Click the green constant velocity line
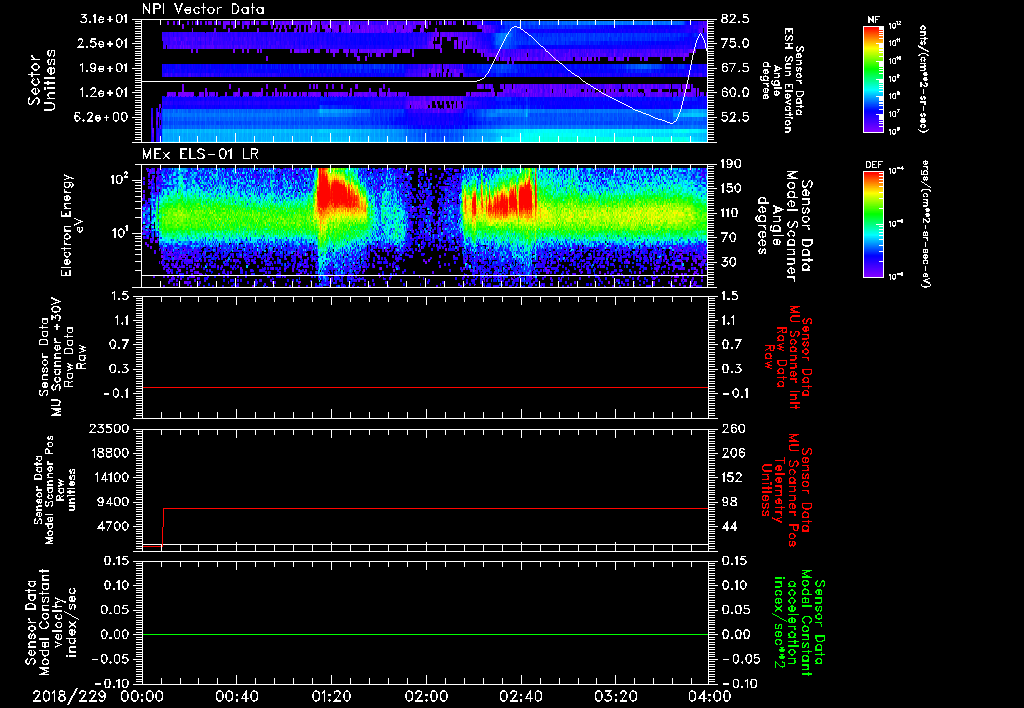Screen dimensions: 1024x708 424,634
